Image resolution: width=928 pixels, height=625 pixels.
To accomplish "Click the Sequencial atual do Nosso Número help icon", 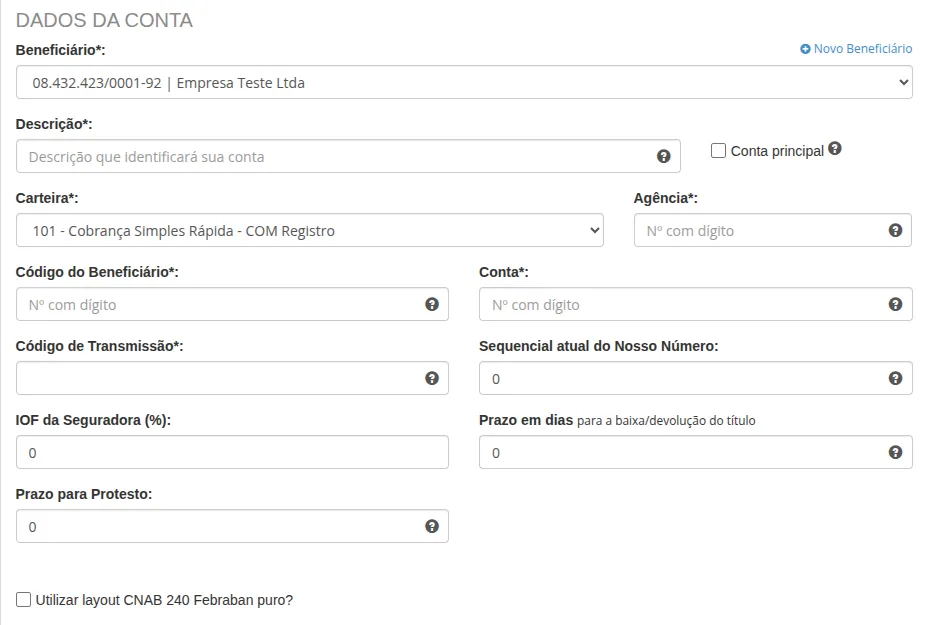I will (893, 378).
